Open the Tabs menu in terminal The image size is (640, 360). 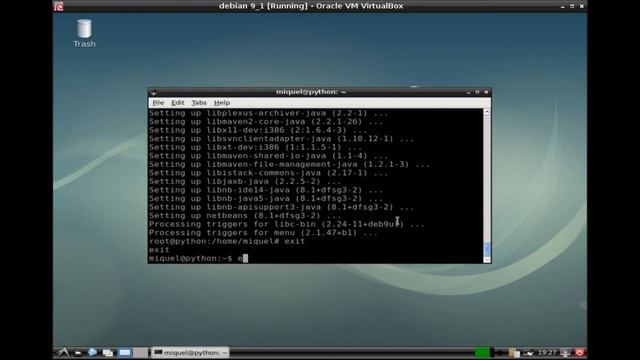point(199,103)
